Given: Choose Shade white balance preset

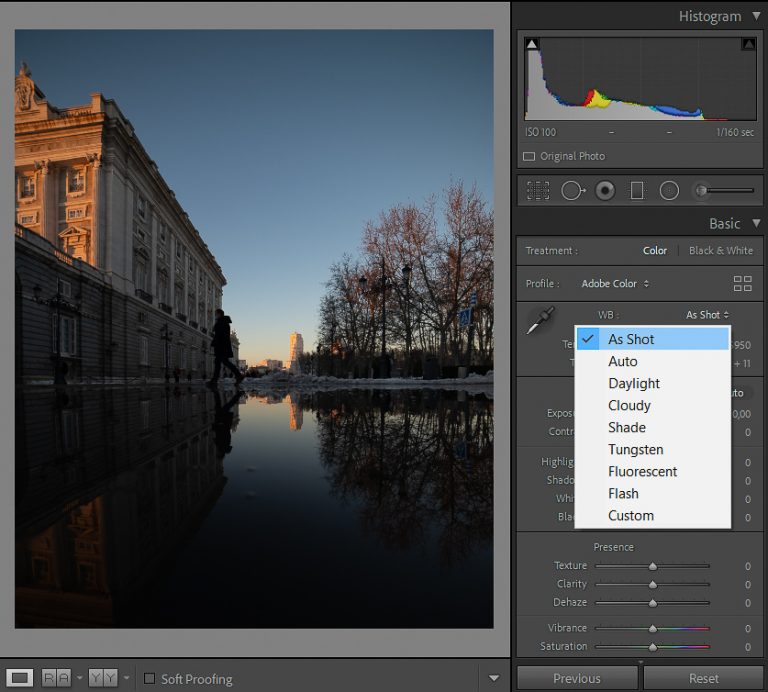Looking at the screenshot, I should 653,427.
